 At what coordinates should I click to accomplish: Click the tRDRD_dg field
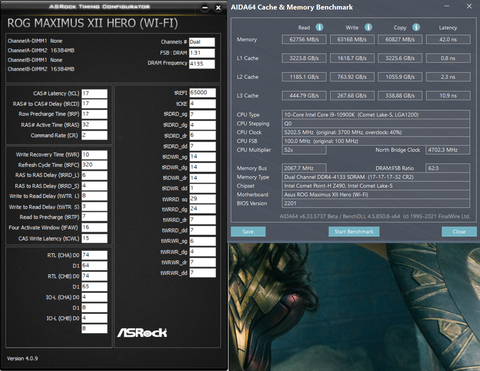click(202, 125)
